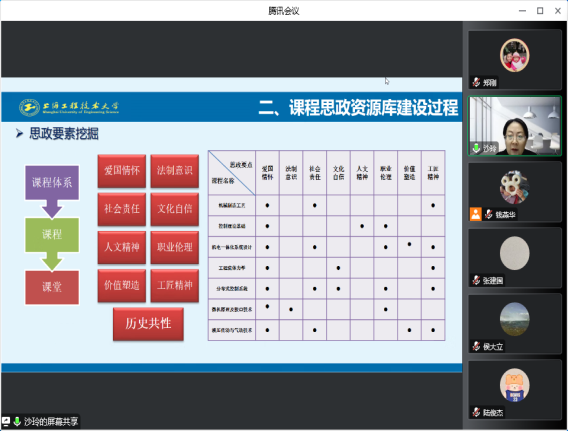Click the muted mic icon beside 陆俊杰
This screenshot has width=568, height=431.
476,412
